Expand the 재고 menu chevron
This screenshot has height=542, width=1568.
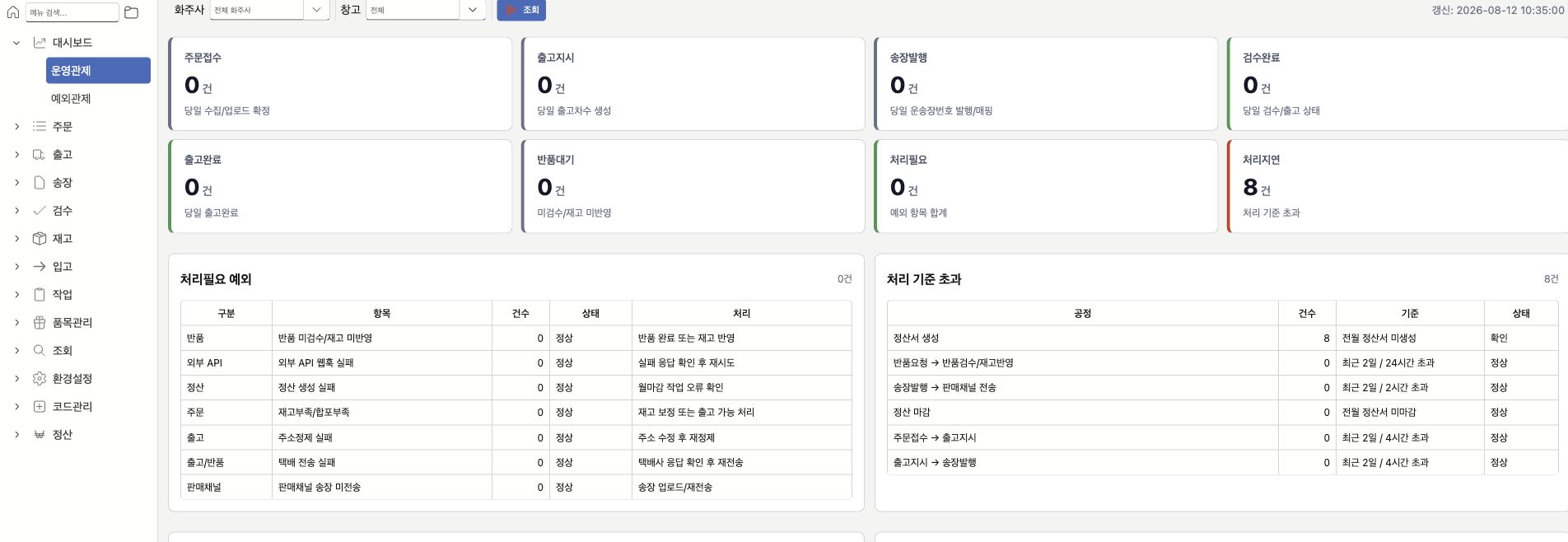(16, 238)
